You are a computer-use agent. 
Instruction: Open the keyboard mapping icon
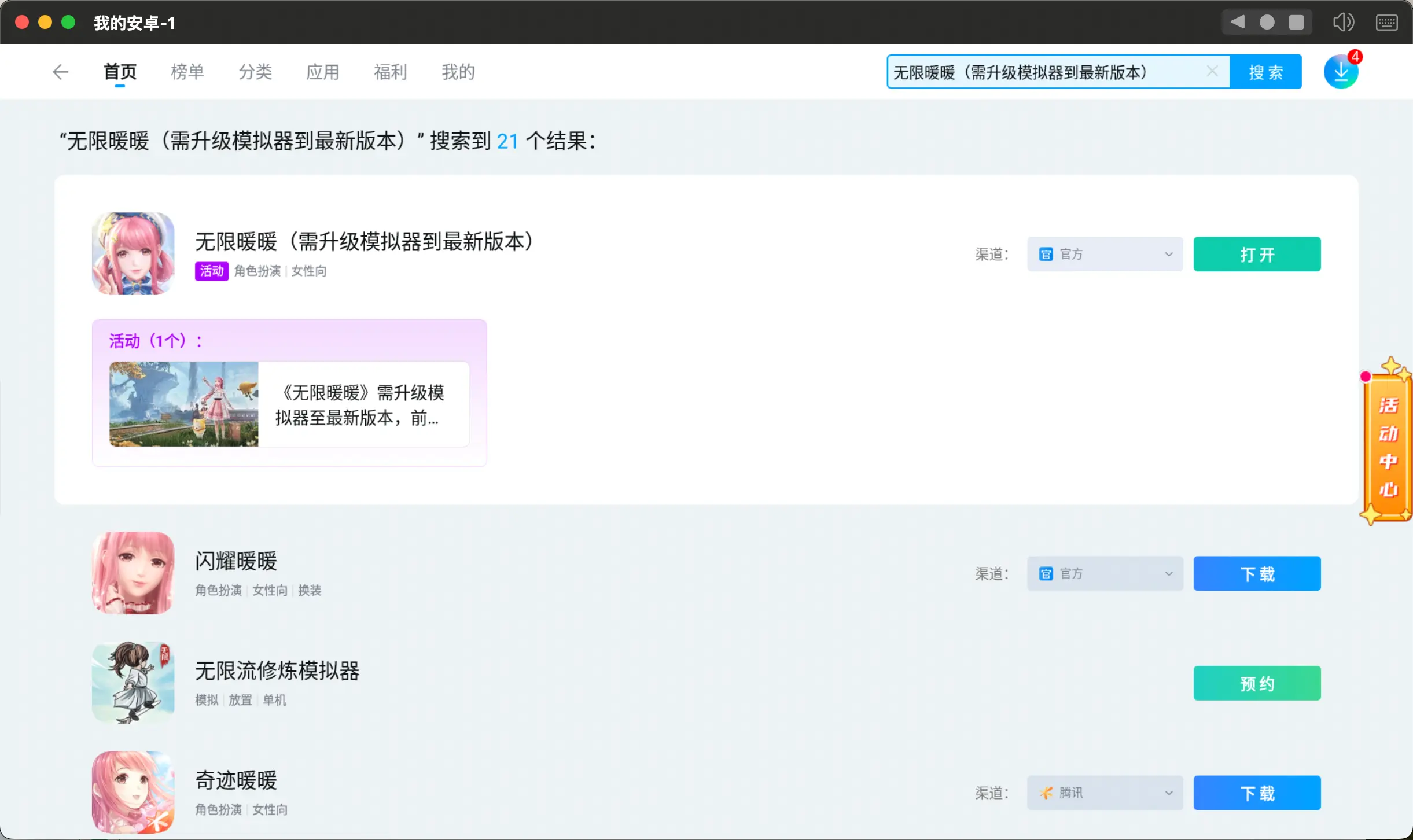[x=1386, y=23]
